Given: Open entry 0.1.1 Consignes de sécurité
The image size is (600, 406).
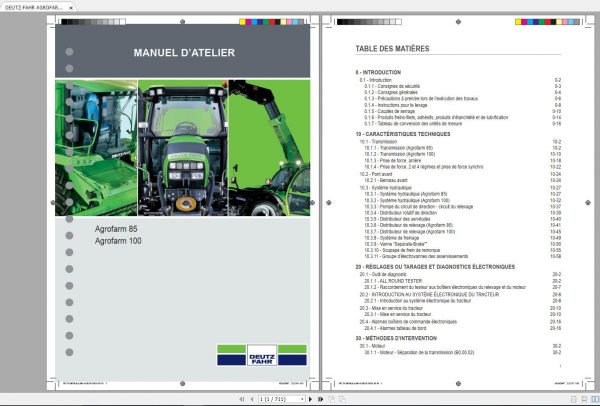Looking at the screenshot, I should pyautogui.click(x=392, y=86).
